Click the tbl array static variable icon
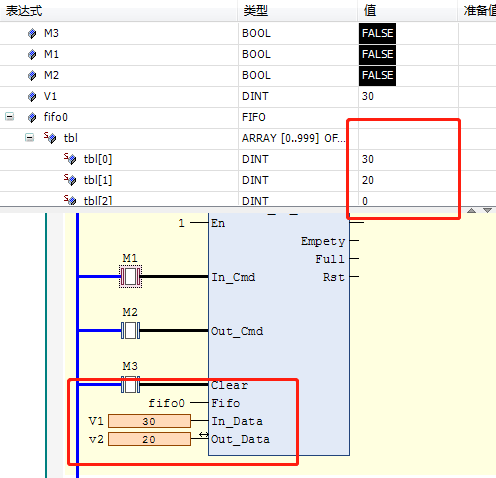The image size is (496, 478). click(50, 138)
